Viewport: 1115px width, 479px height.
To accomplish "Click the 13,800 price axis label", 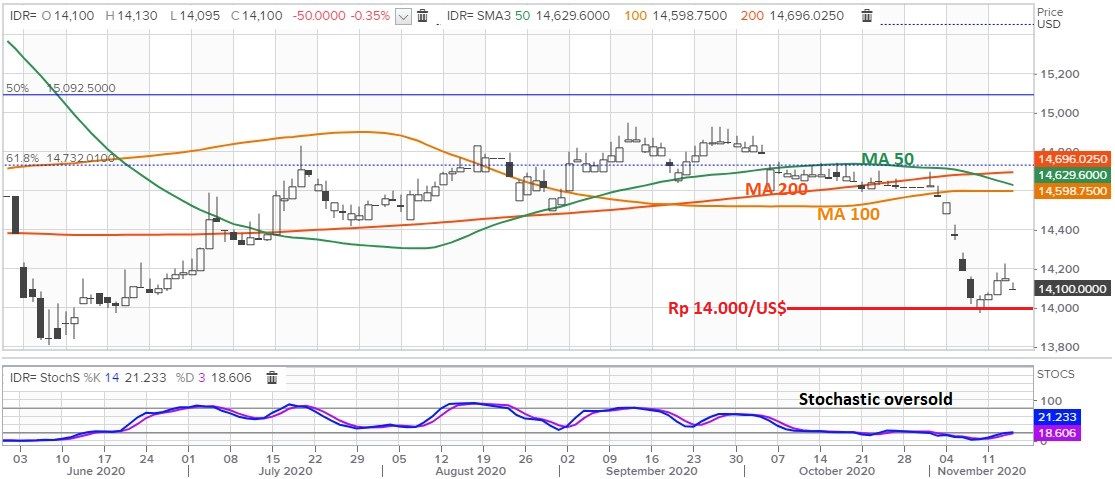I will pyautogui.click(x=1061, y=348).
